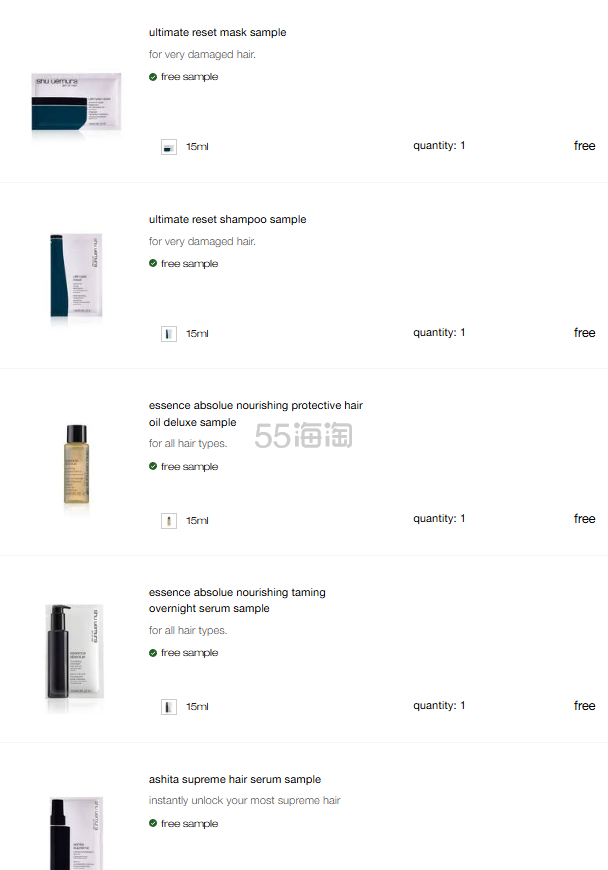Image resolution: width=608 pixels, height=870 pixels.
Task: Open the ultimate reset shampoo sample title link
Action: coord(227,220)
